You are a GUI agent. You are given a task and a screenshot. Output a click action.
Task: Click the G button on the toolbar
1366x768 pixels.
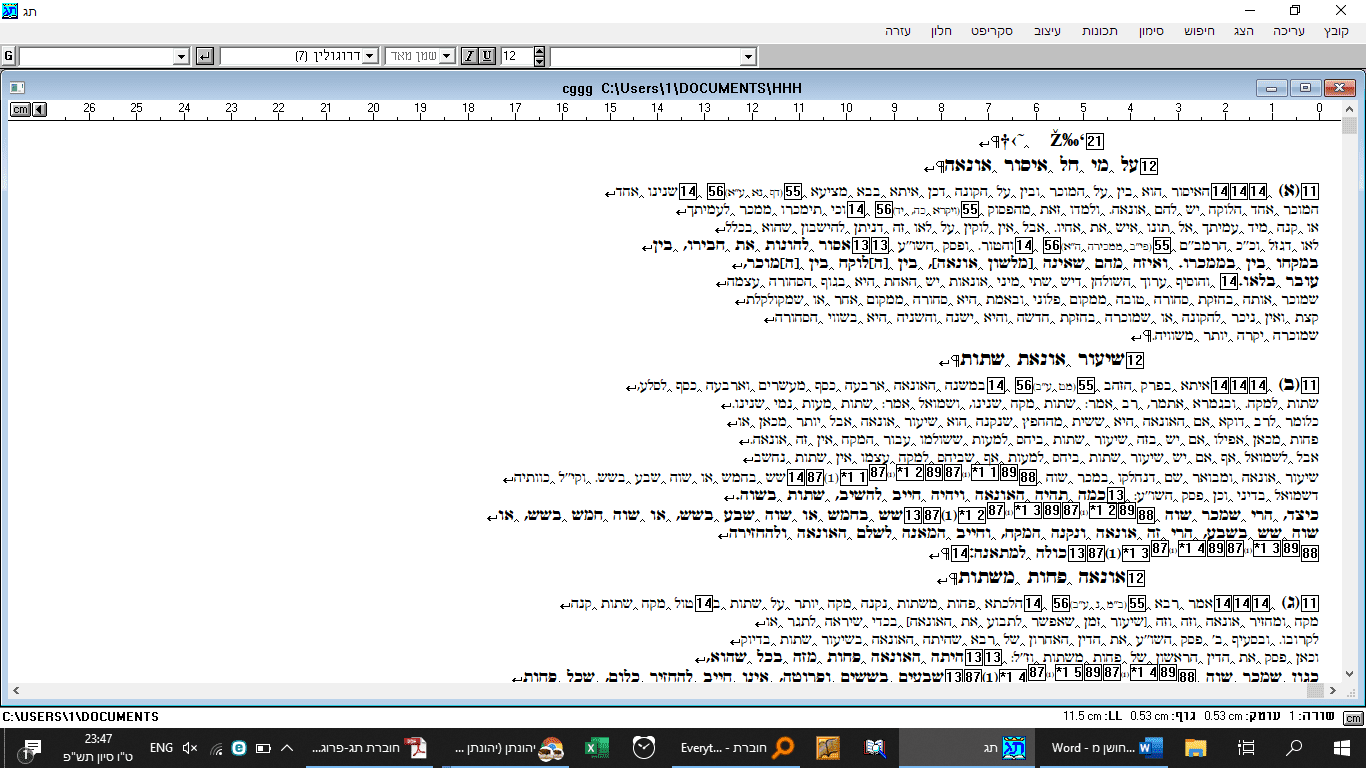coord(9,56)
